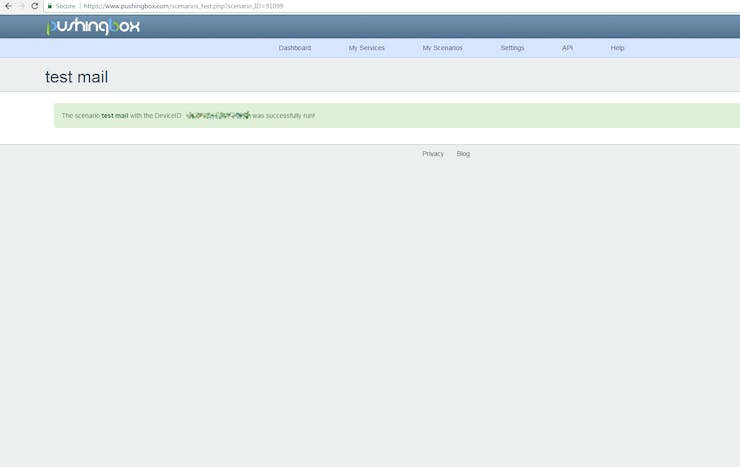Screen dimensions: 740x467
Task: Follow the Privacy footer link
Action: tap(433, 154)
